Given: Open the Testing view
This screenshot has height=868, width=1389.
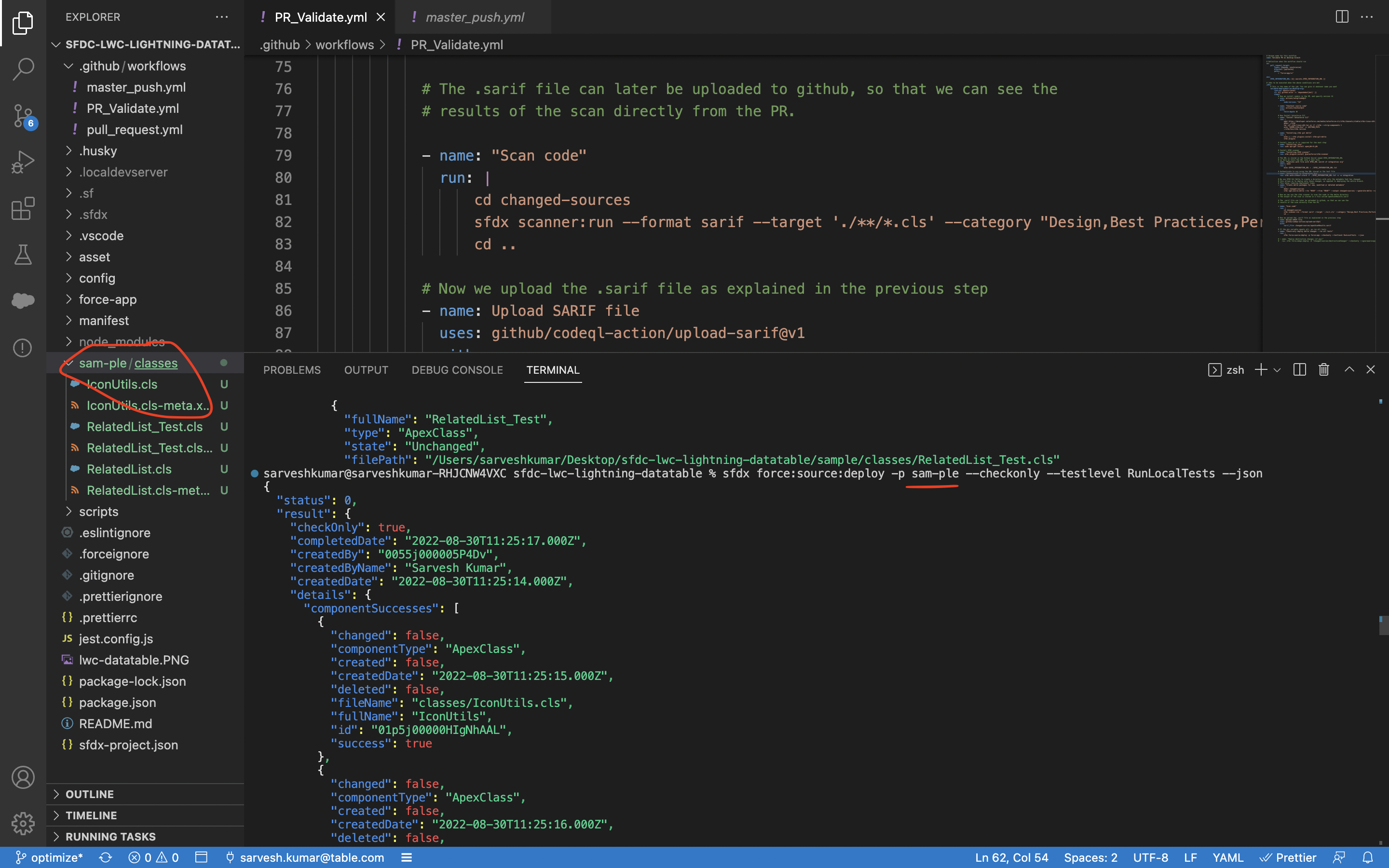Looking at the screenshot, I should coord(23,254).
